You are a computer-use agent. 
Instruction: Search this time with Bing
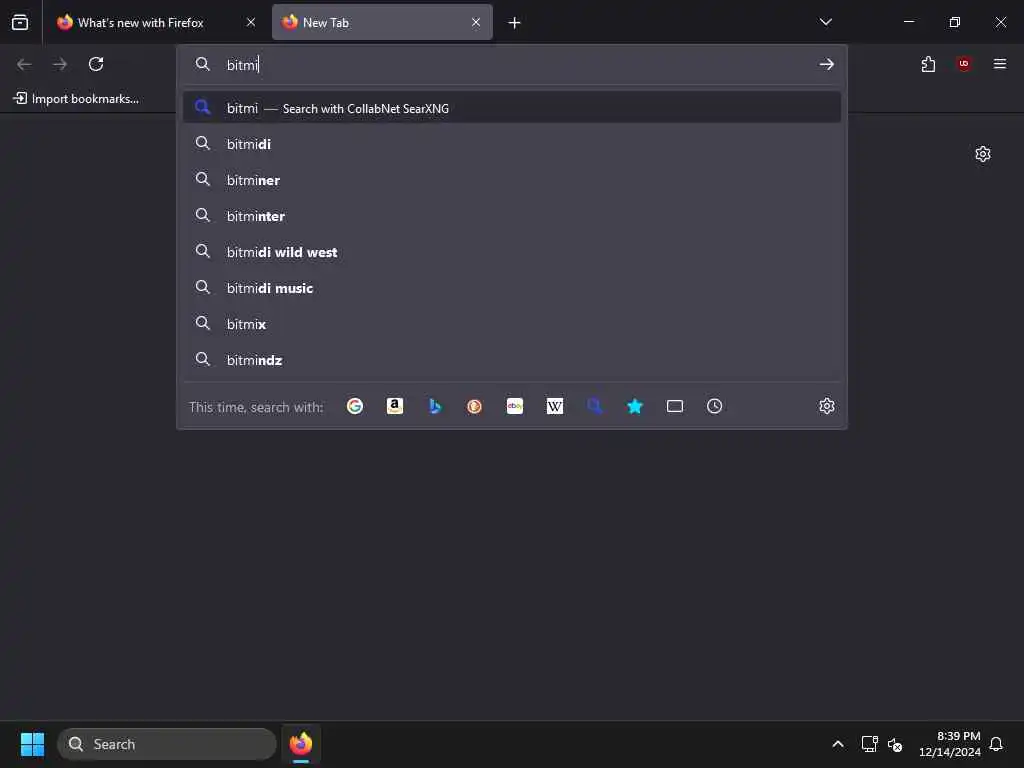point(435,406)
